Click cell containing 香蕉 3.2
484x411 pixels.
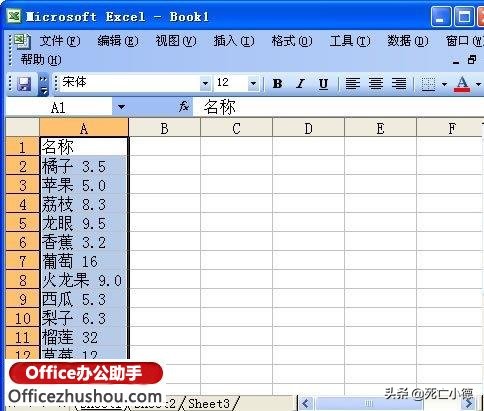(84, 242)
